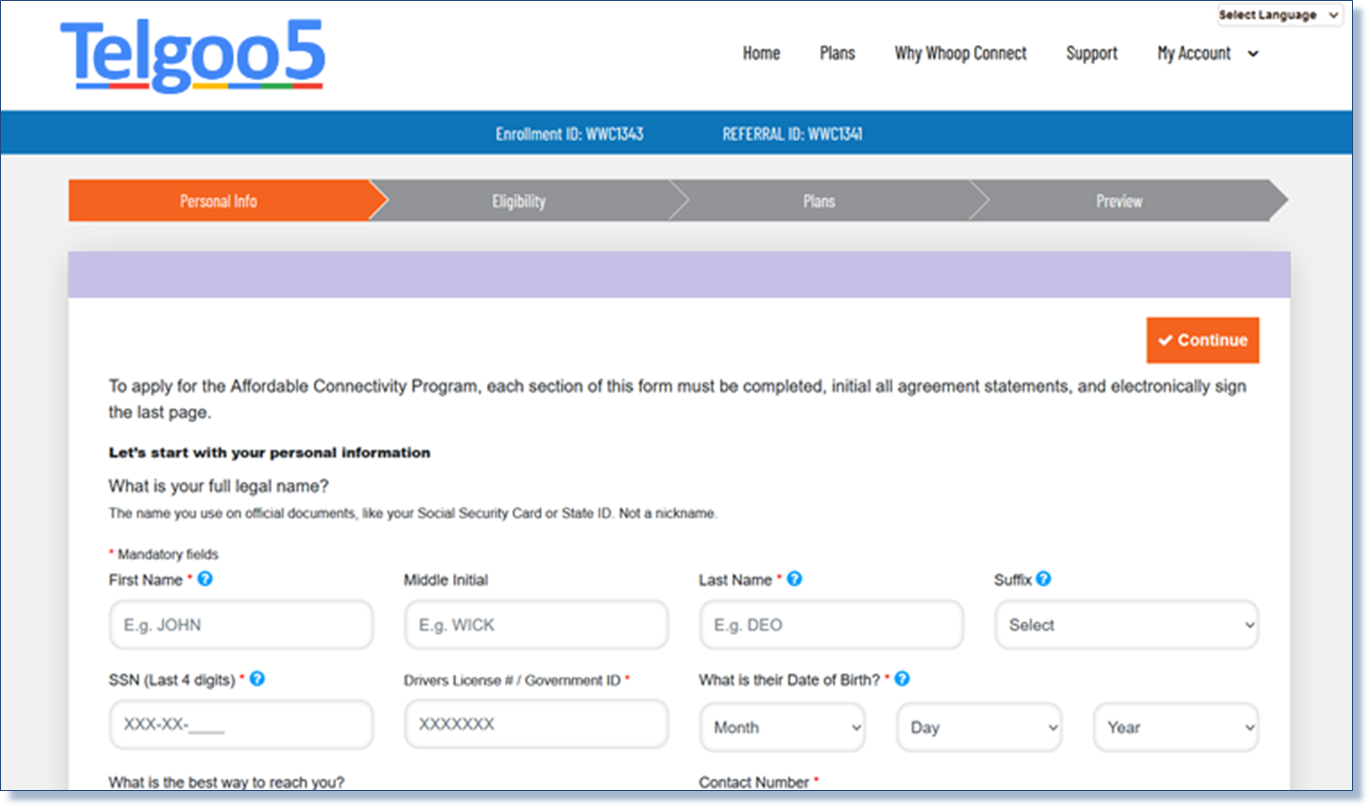The height and width of the screenshot is (809, 1371).
Task: Open the Support page
Action: (1091, 53)
